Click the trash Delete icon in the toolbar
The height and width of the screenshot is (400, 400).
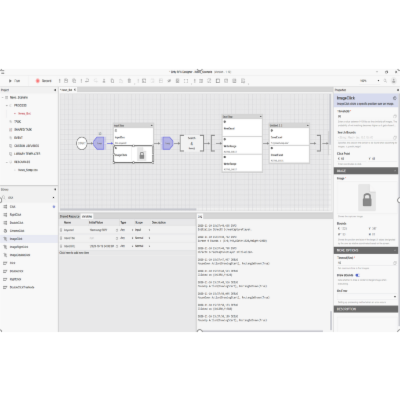point(129,81)
